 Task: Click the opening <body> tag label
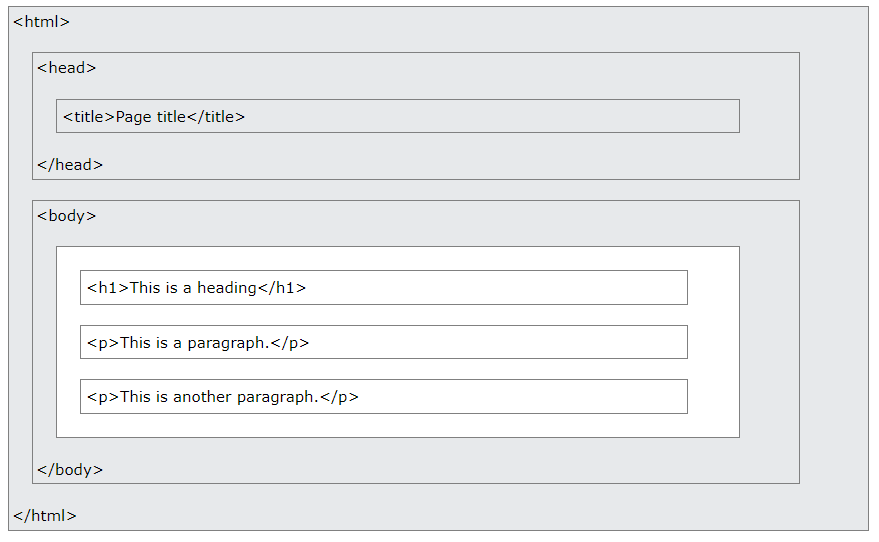(x=66, y=215)
